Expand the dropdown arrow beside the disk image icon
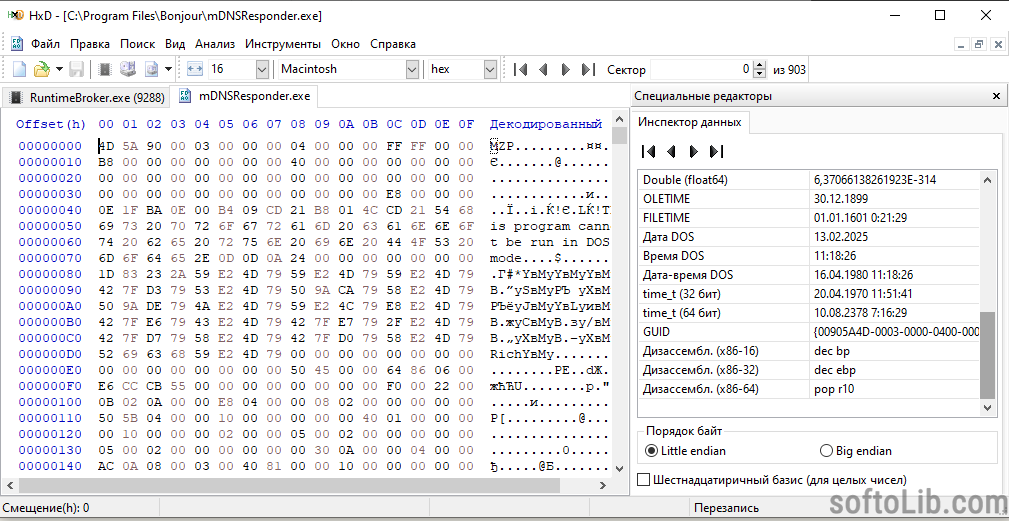The width and height of the screenshot is (1009, 521). 169,69
